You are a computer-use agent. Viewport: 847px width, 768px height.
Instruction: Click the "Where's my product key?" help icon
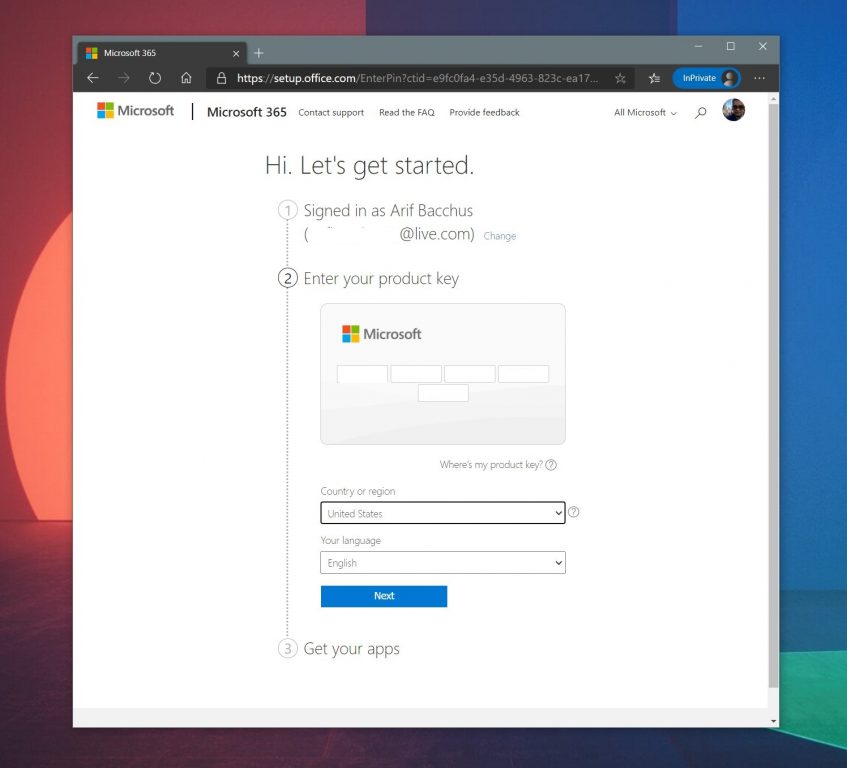[x=552, y=465]
